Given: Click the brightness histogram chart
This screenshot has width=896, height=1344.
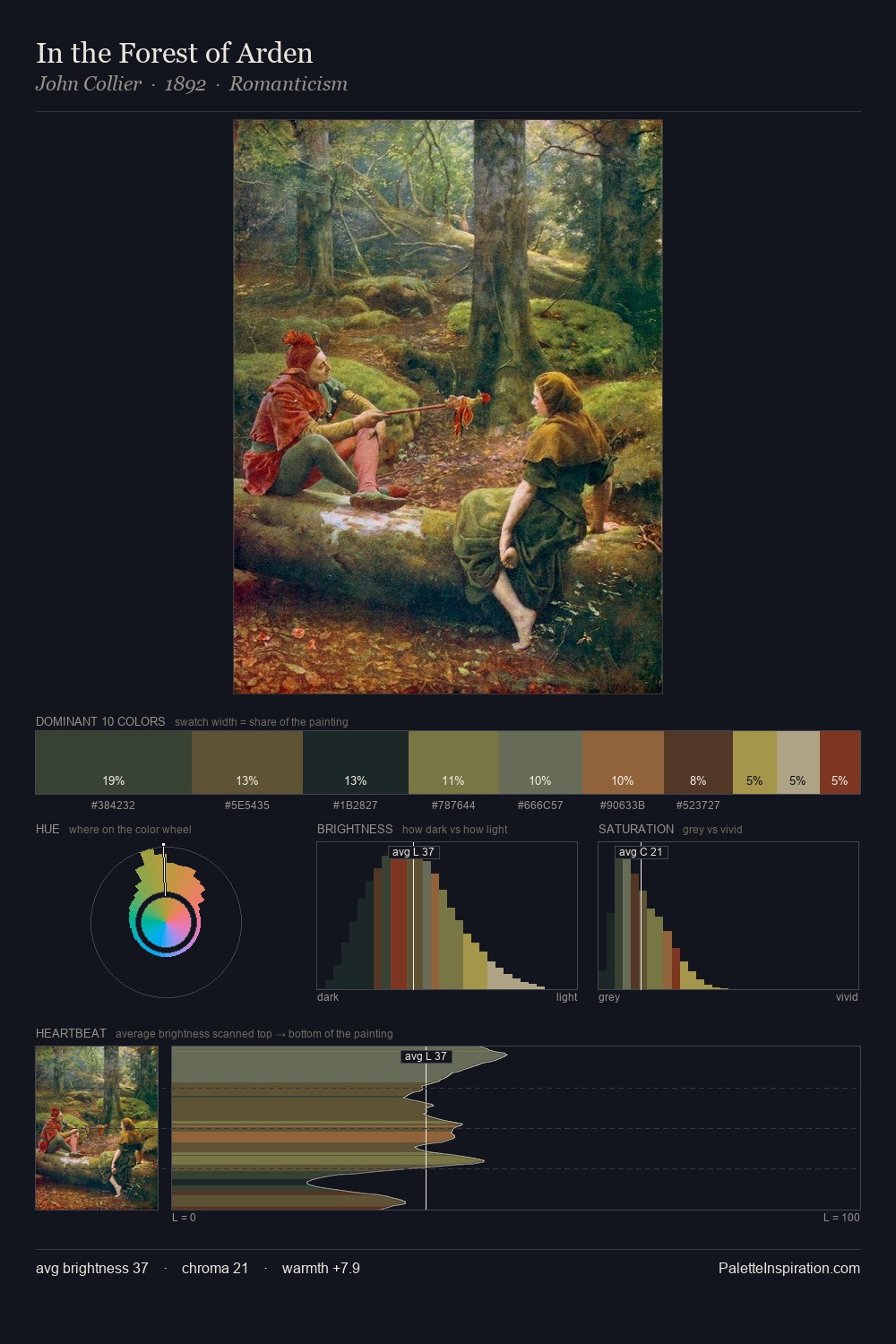Looking at the screenshot, I should pos(447,916).
